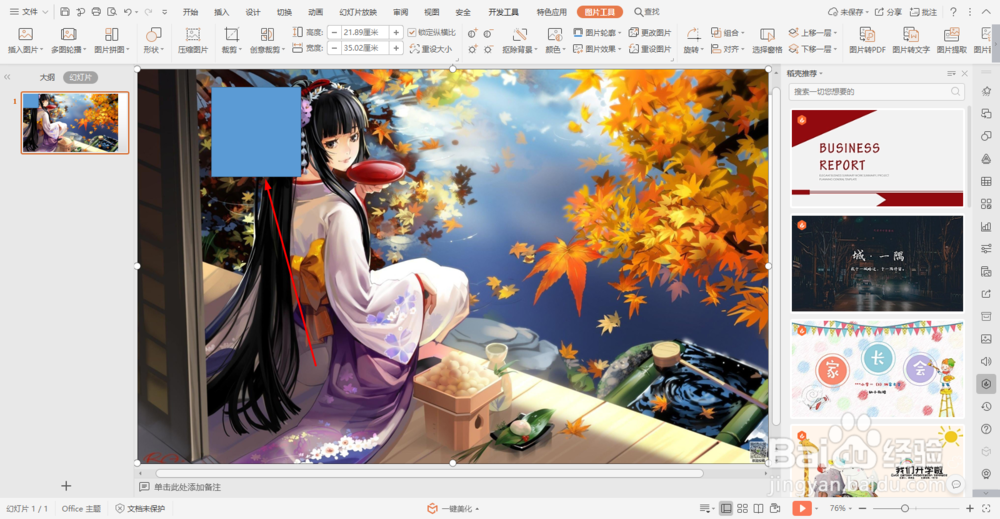Insert a picture (插入图片)

coord(25,40)
